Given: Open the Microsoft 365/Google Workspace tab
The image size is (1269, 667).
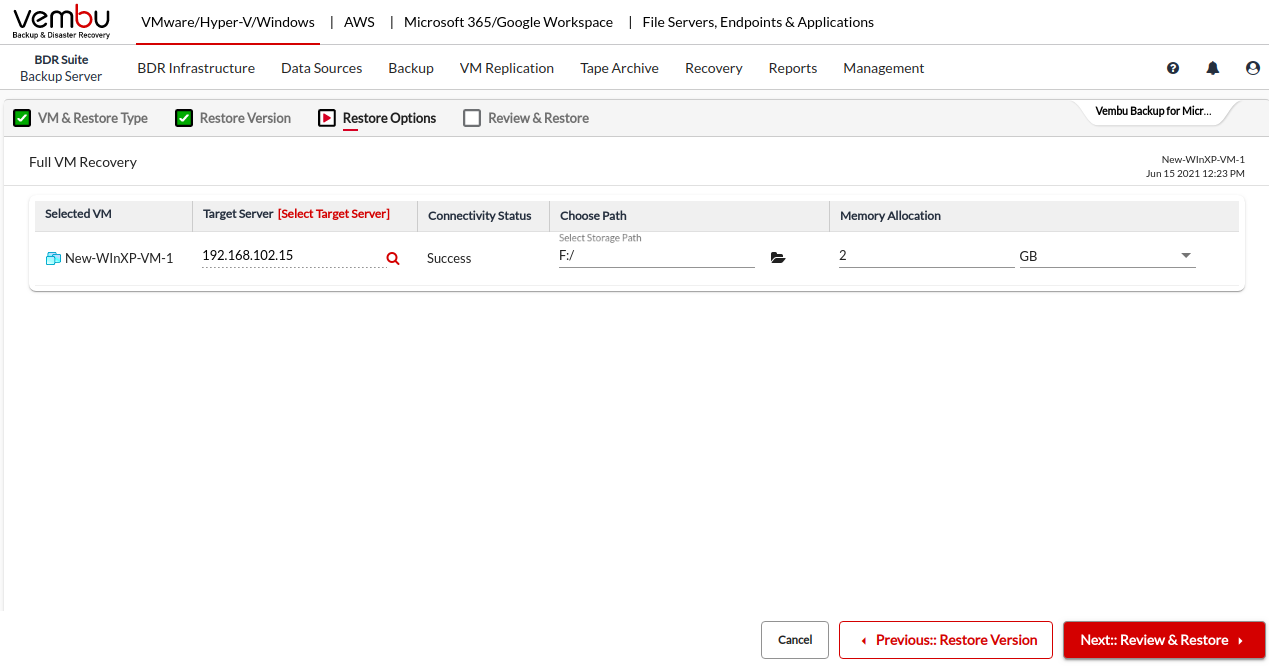Looking at the screenshot, I should point(508,22).
